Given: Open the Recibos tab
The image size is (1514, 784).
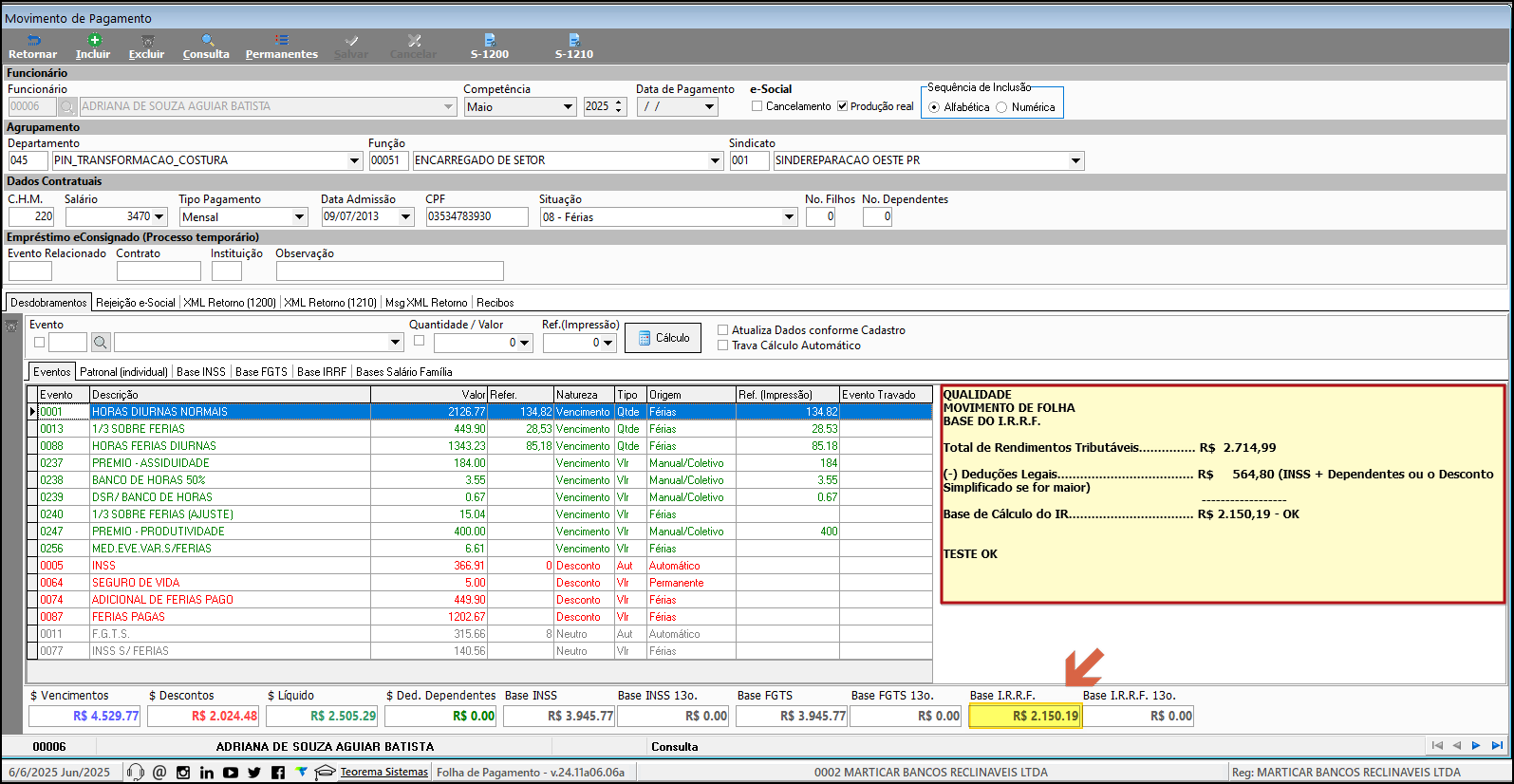Looking at the screenshot, I should 495,303.
